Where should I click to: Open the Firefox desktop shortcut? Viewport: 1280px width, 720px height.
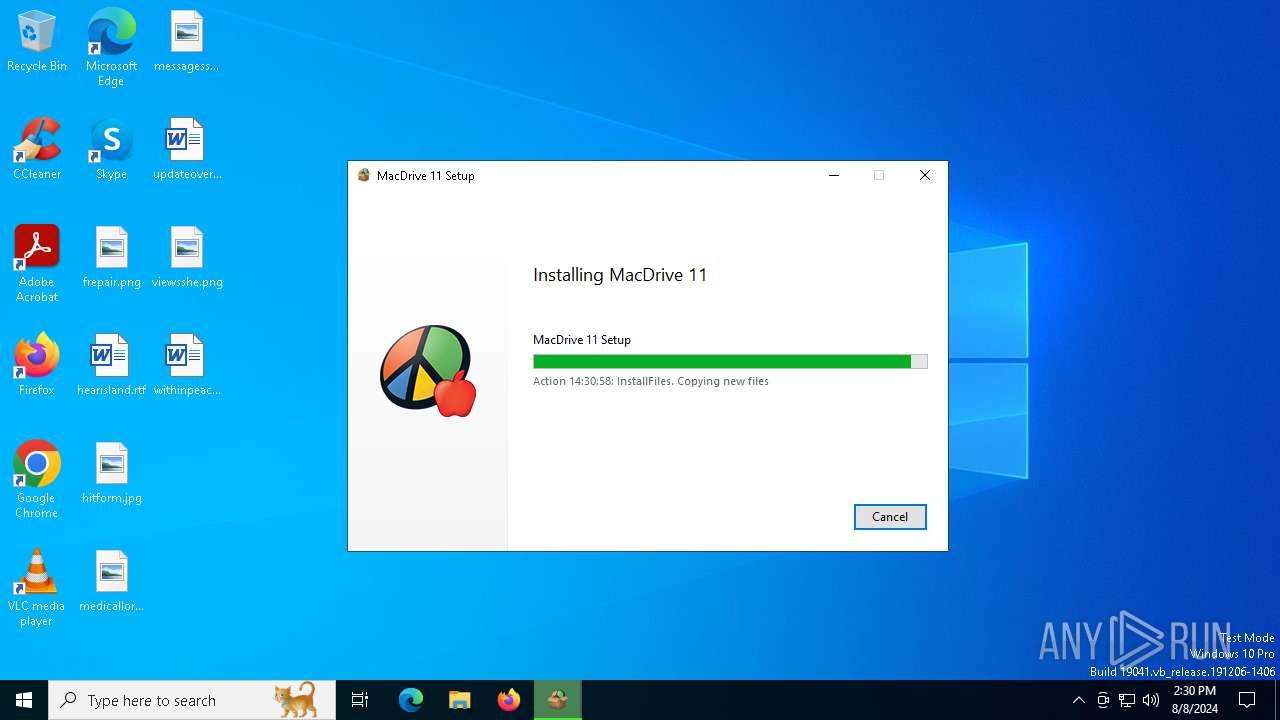pyautogui.click(x=37, y=366)
